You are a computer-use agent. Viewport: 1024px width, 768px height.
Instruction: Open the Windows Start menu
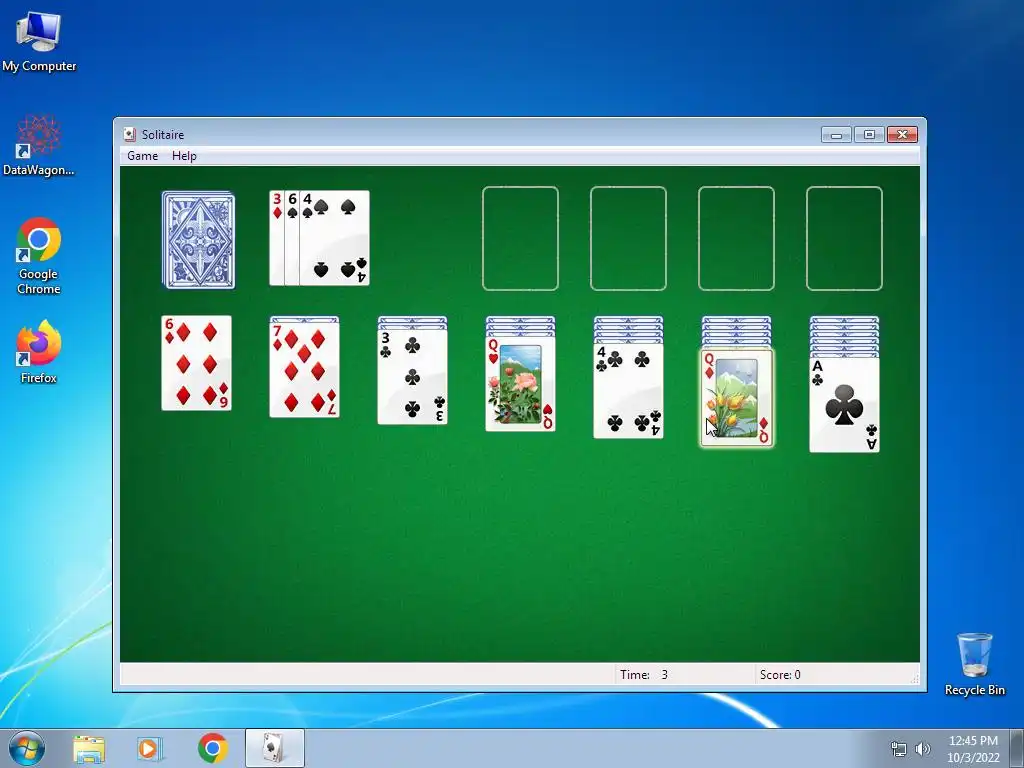(27, 748)
